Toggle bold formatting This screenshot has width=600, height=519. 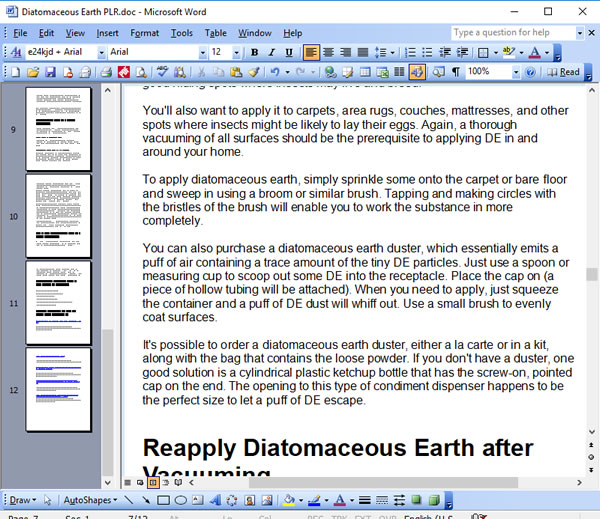254,52
